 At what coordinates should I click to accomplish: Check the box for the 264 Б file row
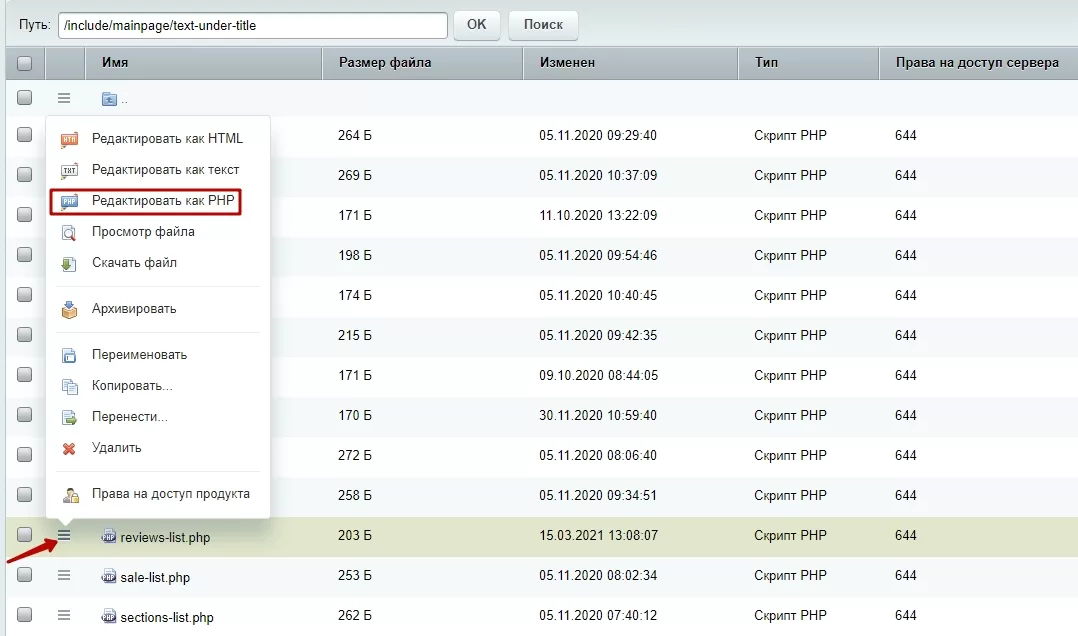25,135
